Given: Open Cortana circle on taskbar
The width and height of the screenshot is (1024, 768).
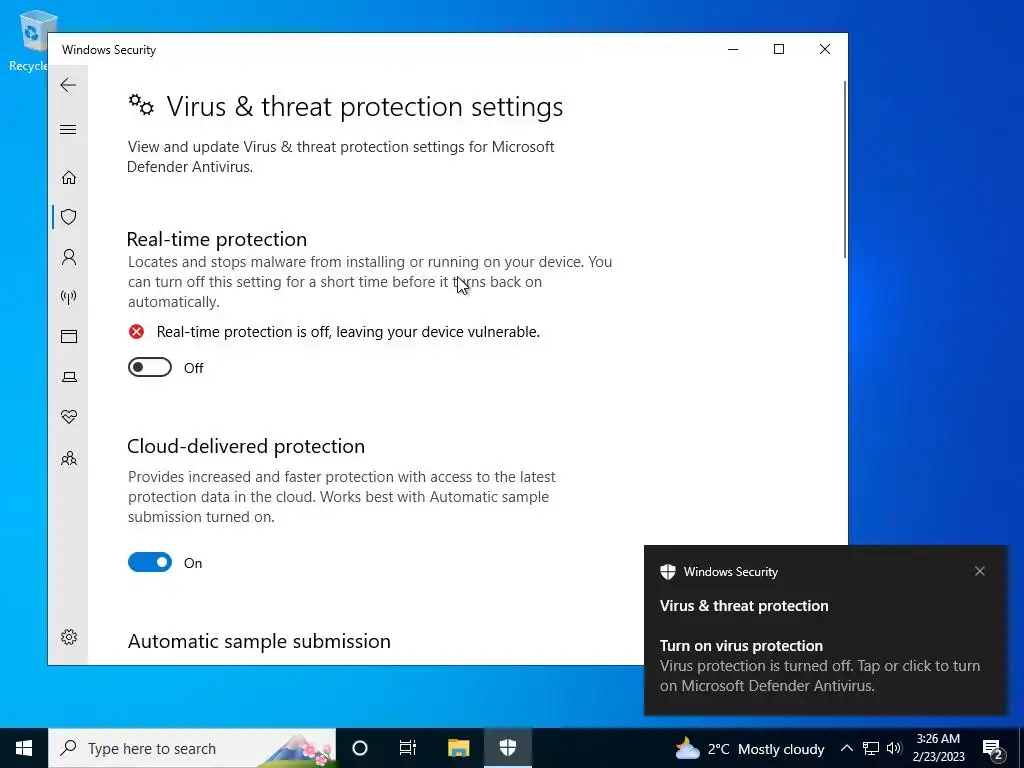Looking at the screenshot, I should [x=360, y=748].
